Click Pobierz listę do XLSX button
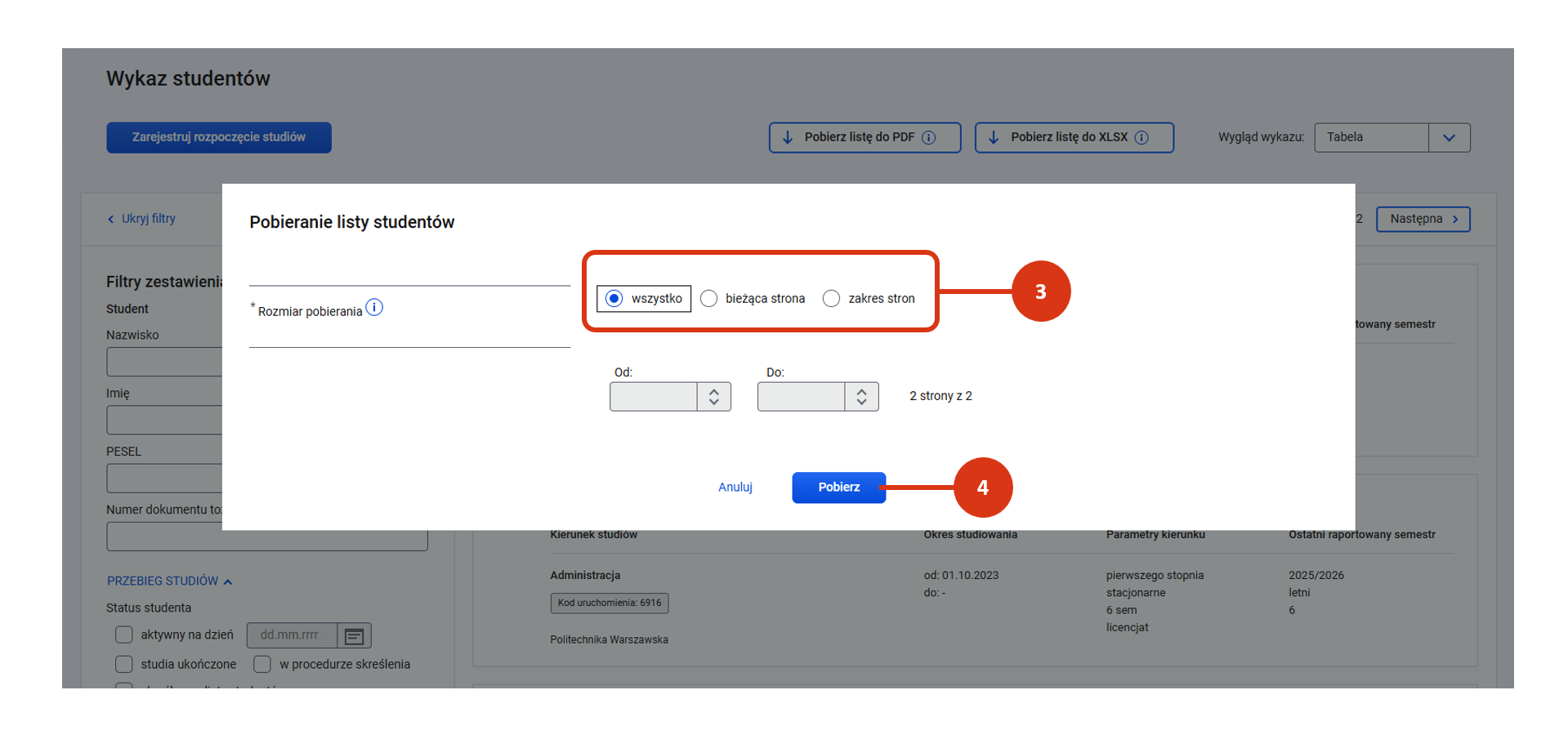Viewport: 1568px width, 748px height. click(x=1074, y=137)
